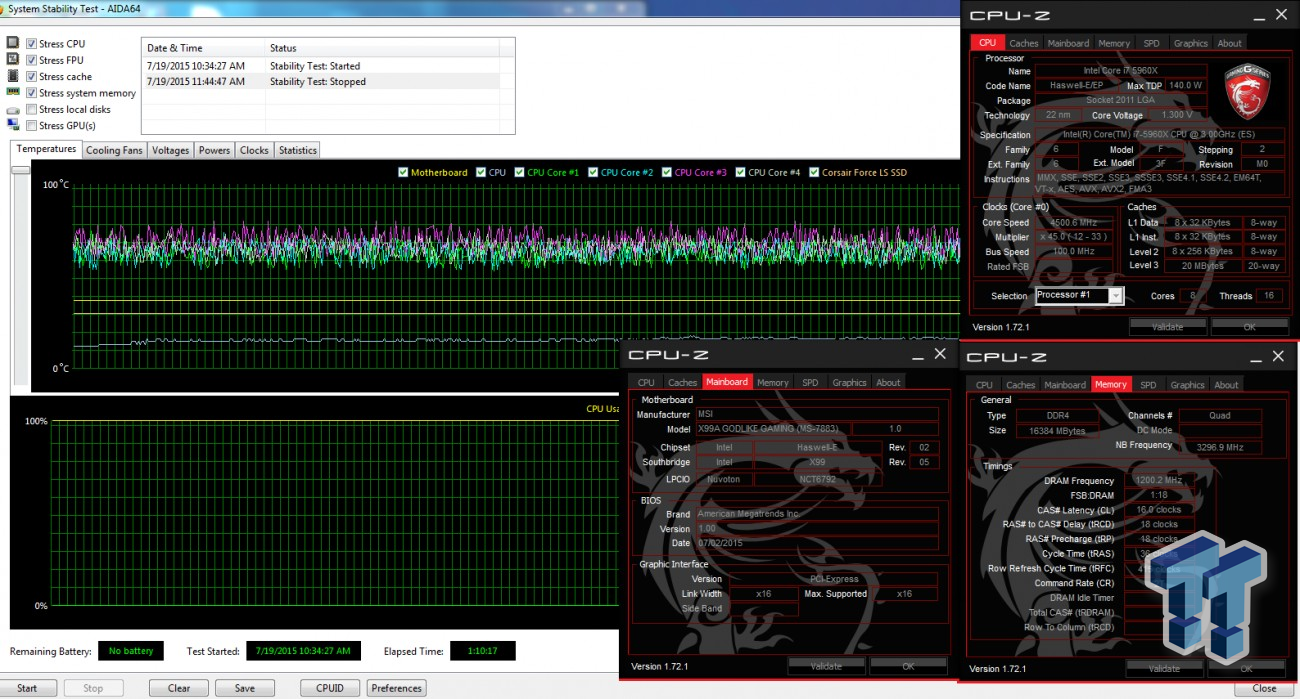Click the Max TDP value '140.0 W'
This screenshot has width=1300, height=699.
(x=1186, y=86)
